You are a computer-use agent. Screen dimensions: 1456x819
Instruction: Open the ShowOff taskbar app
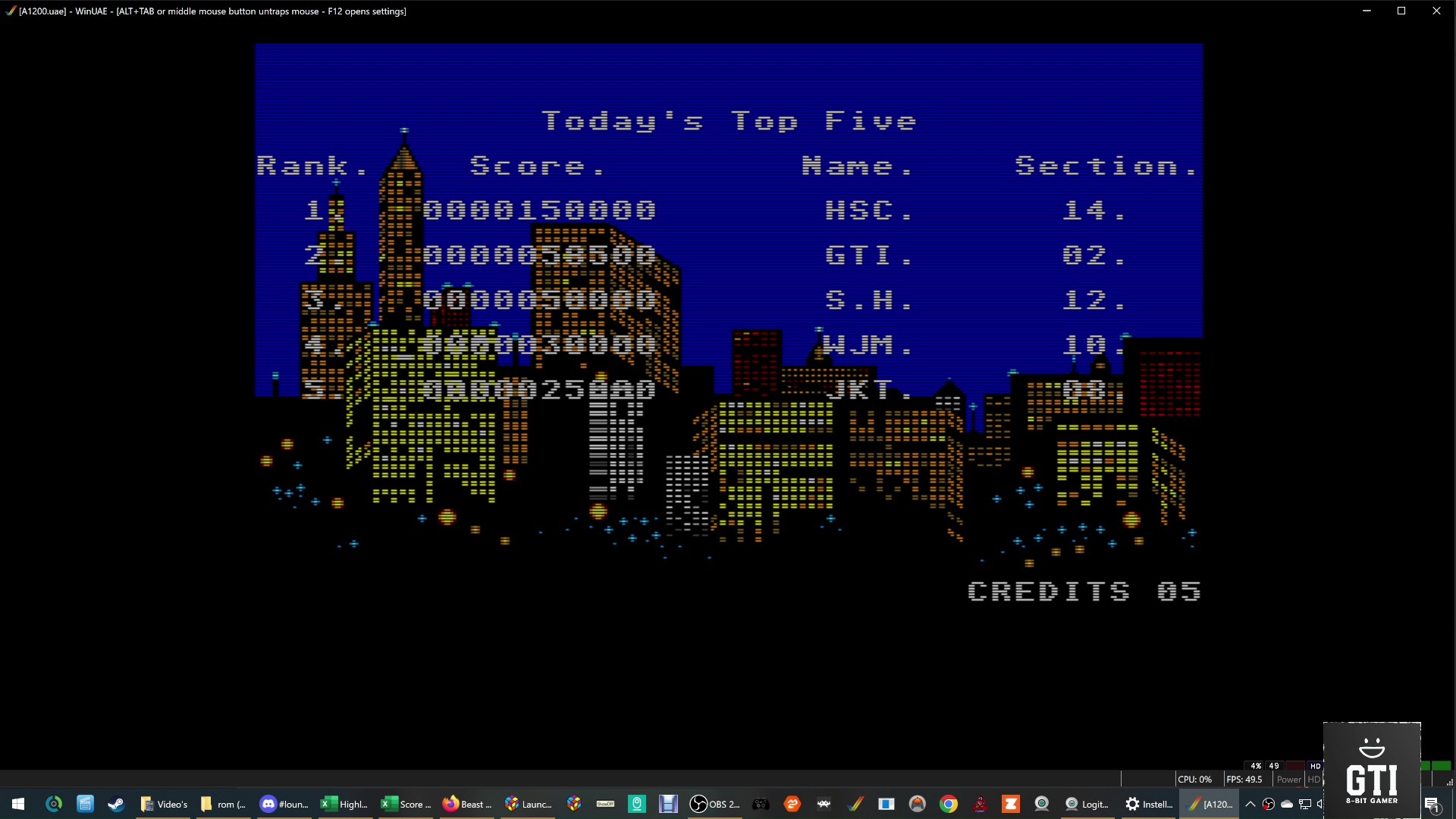(x=605, y=804)
